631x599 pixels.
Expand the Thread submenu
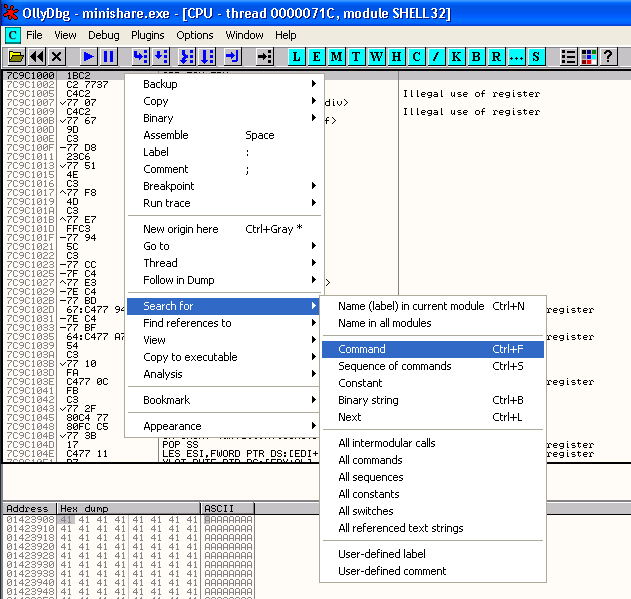(225, 263)
